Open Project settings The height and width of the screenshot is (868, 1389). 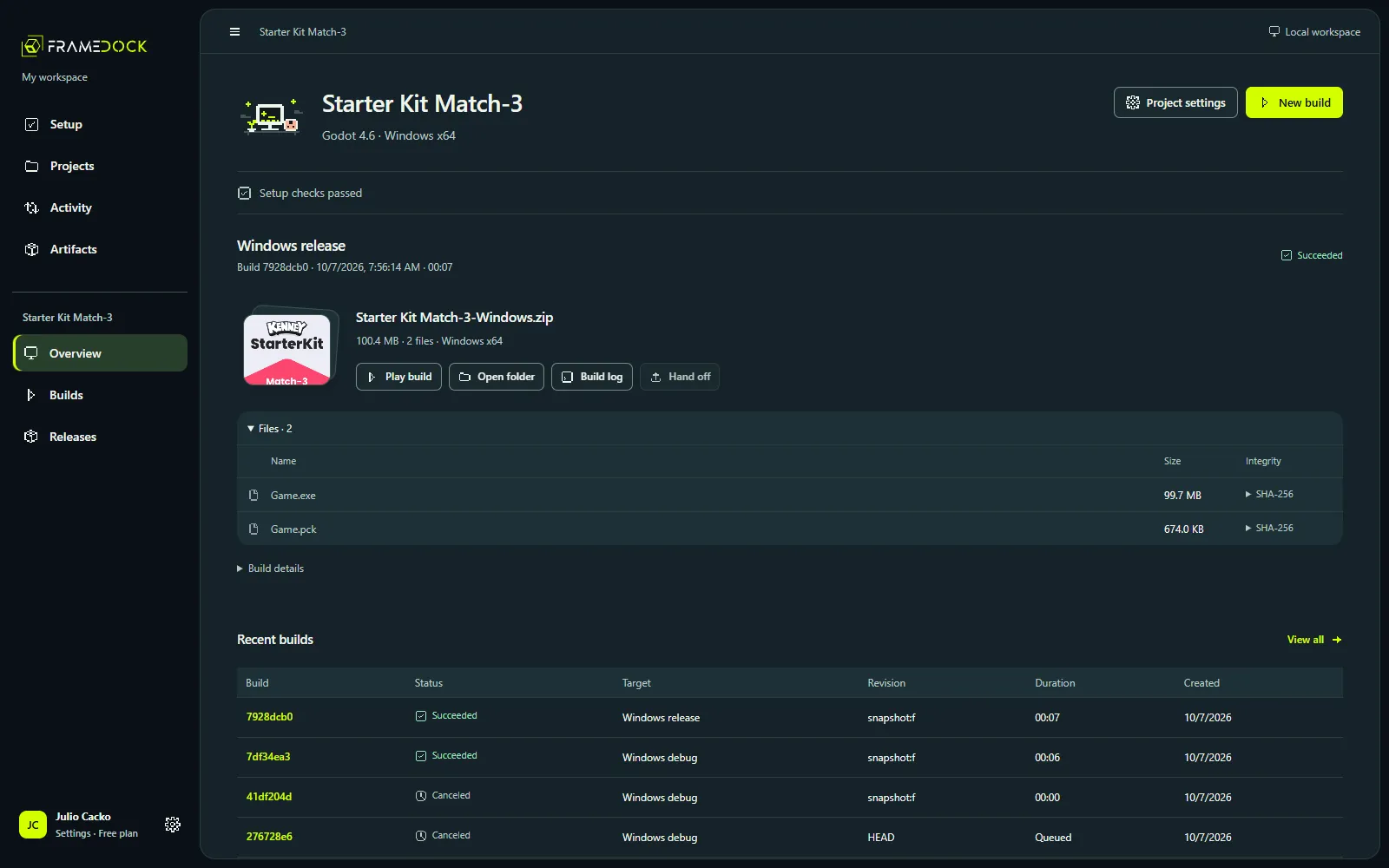coord(1175,102)
